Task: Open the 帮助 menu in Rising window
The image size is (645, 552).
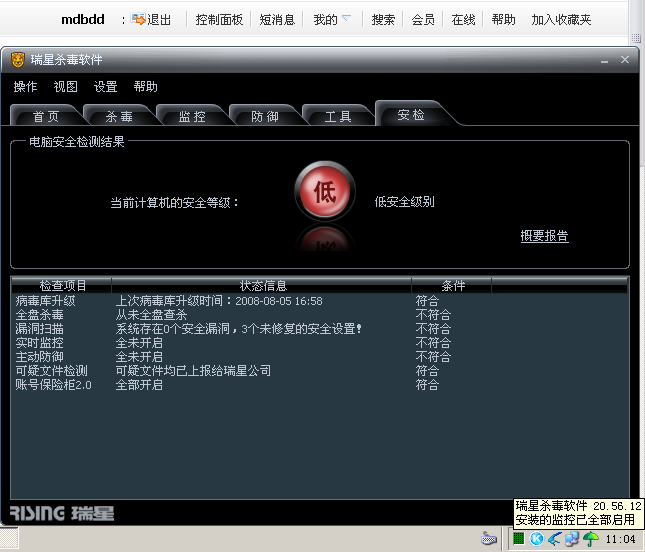Action: pos(146,86)
